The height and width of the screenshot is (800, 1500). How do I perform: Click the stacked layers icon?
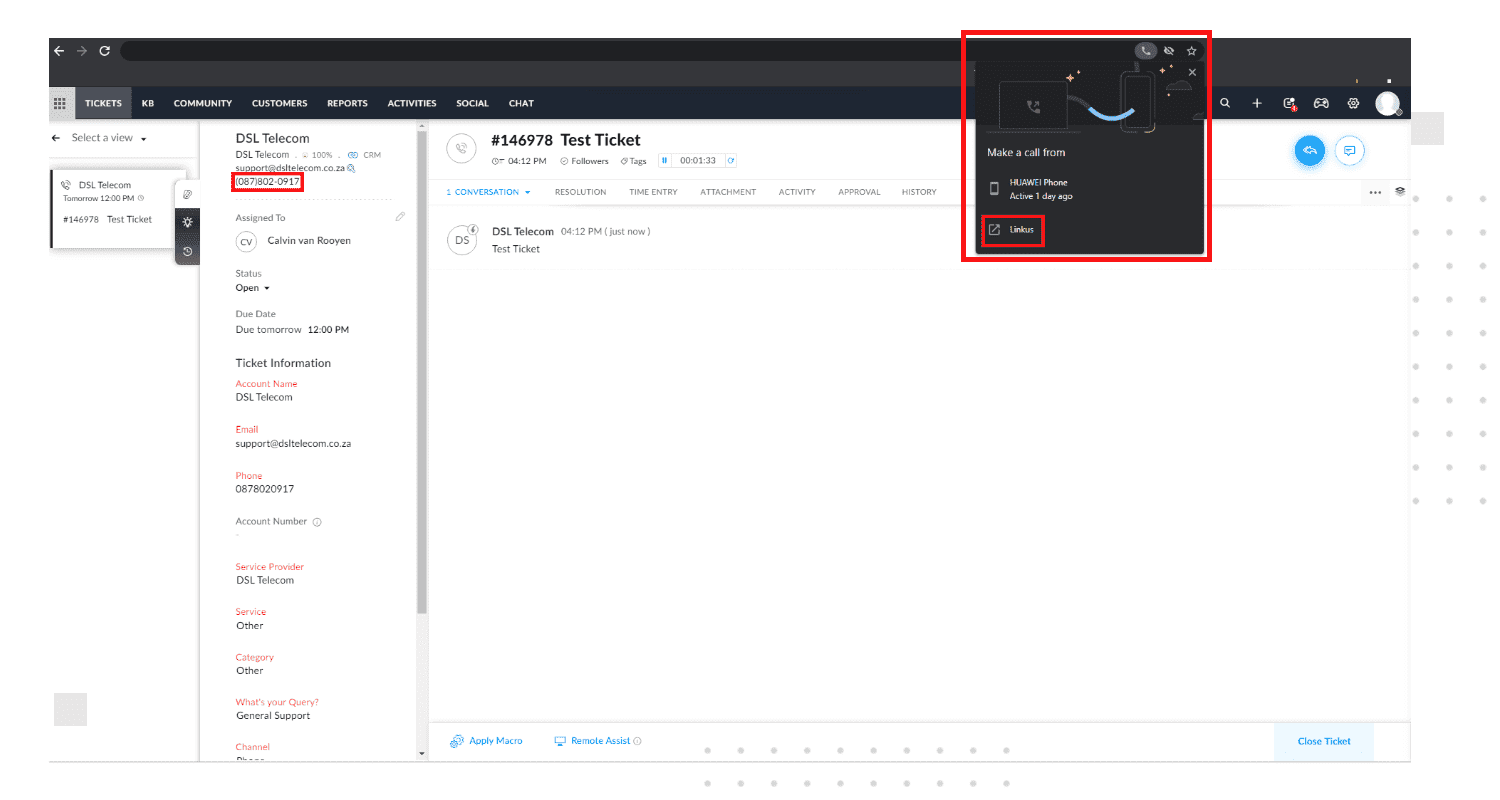[x=1400, y=191]
